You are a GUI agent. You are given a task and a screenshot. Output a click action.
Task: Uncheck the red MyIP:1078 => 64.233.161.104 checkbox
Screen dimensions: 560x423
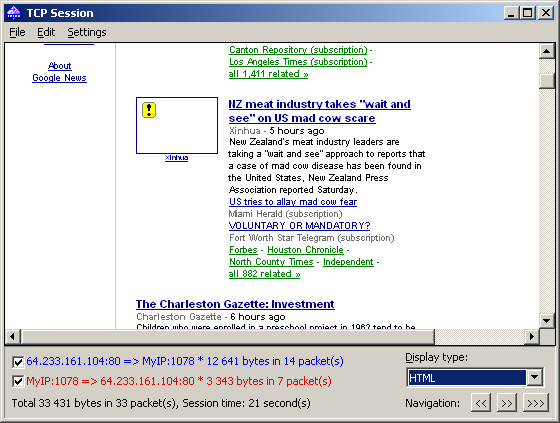[18, 381]
